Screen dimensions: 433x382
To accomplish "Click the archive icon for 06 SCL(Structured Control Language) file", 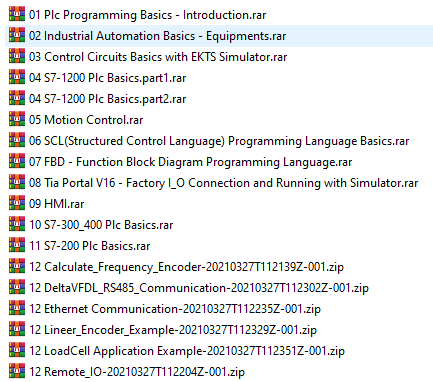I will [17, 140].
